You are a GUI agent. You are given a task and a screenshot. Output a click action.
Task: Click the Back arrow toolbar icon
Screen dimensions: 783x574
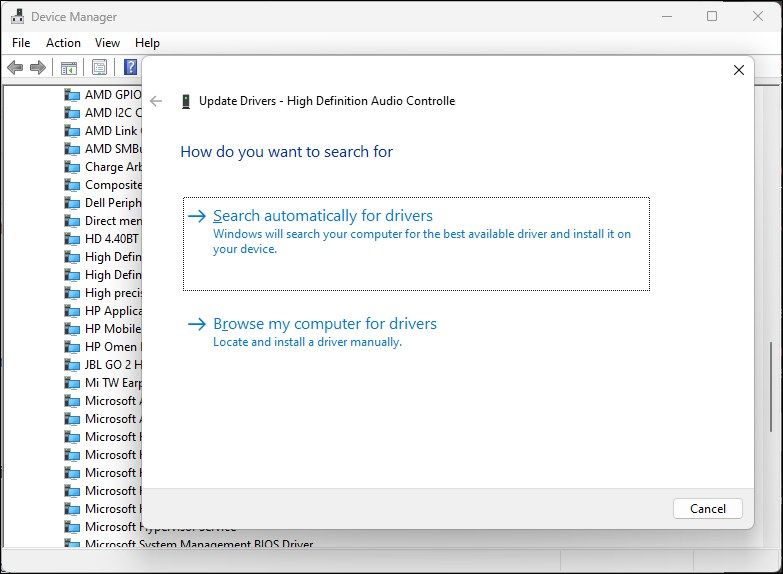pos(15,67)
